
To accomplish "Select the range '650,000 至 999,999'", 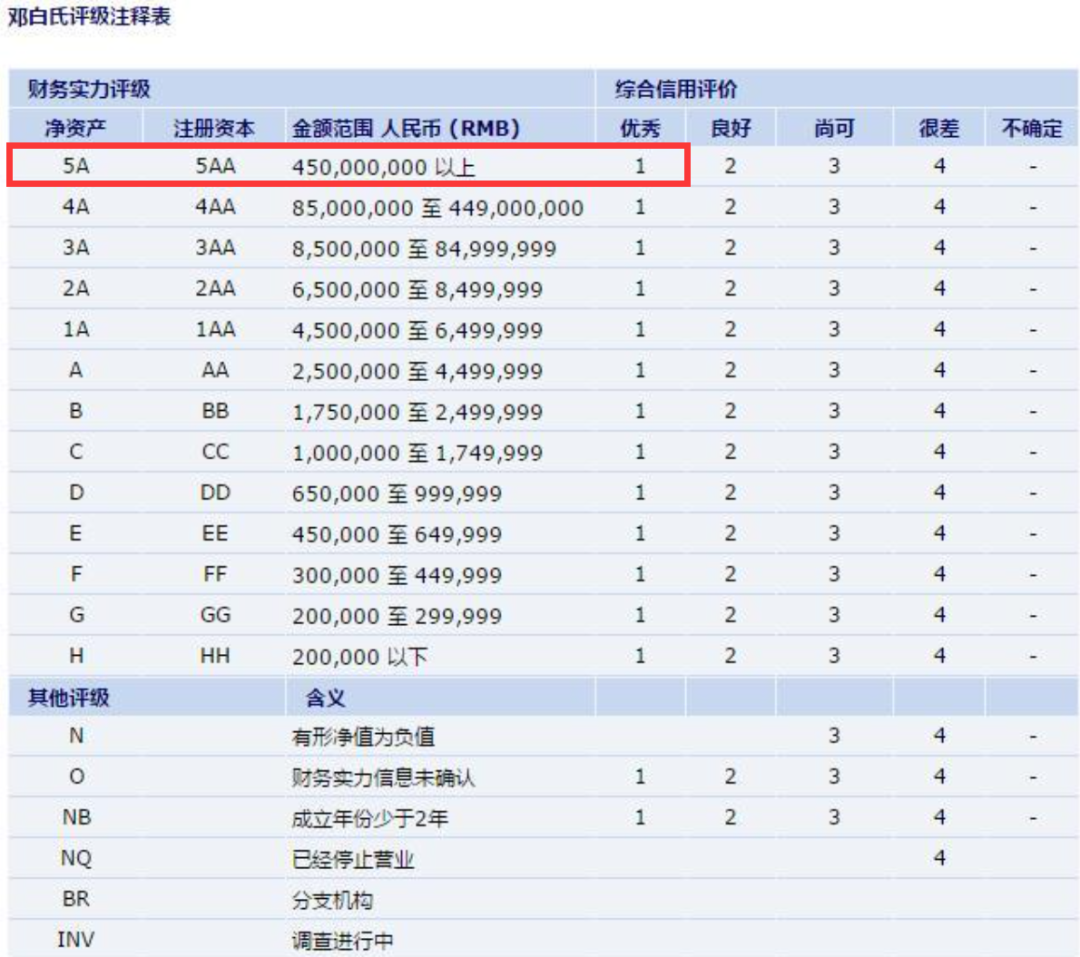I will click(x=397, y=493).
